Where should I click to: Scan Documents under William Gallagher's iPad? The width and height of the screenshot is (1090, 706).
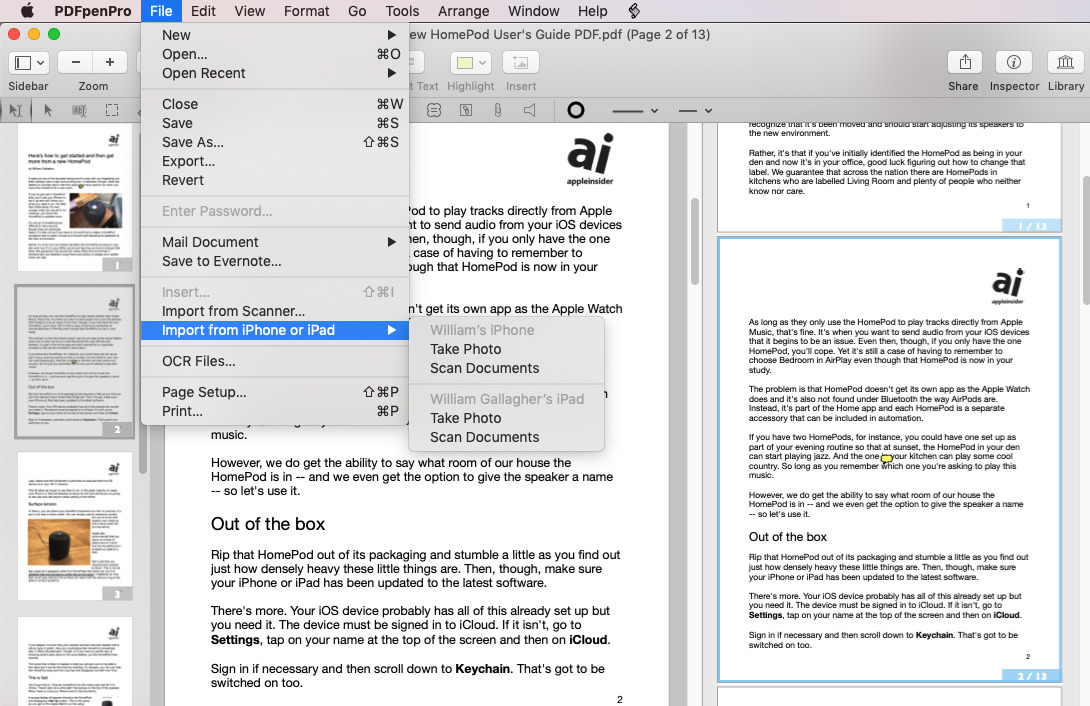(x=507, y=437)
